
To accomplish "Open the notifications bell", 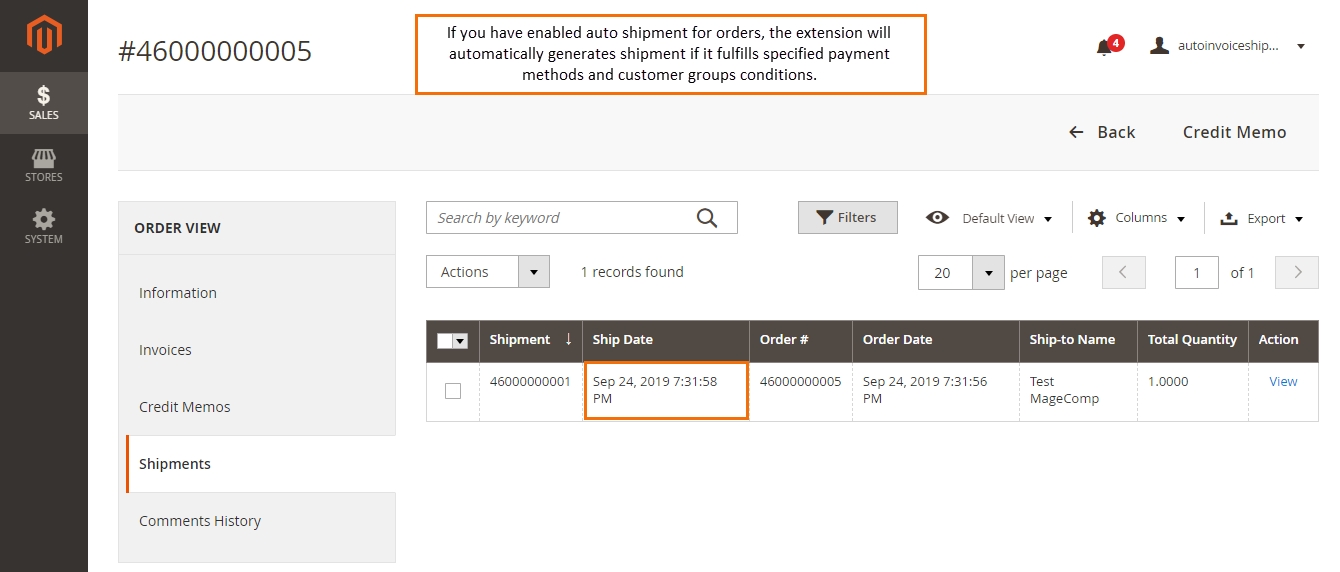I will click(1105, 46).
